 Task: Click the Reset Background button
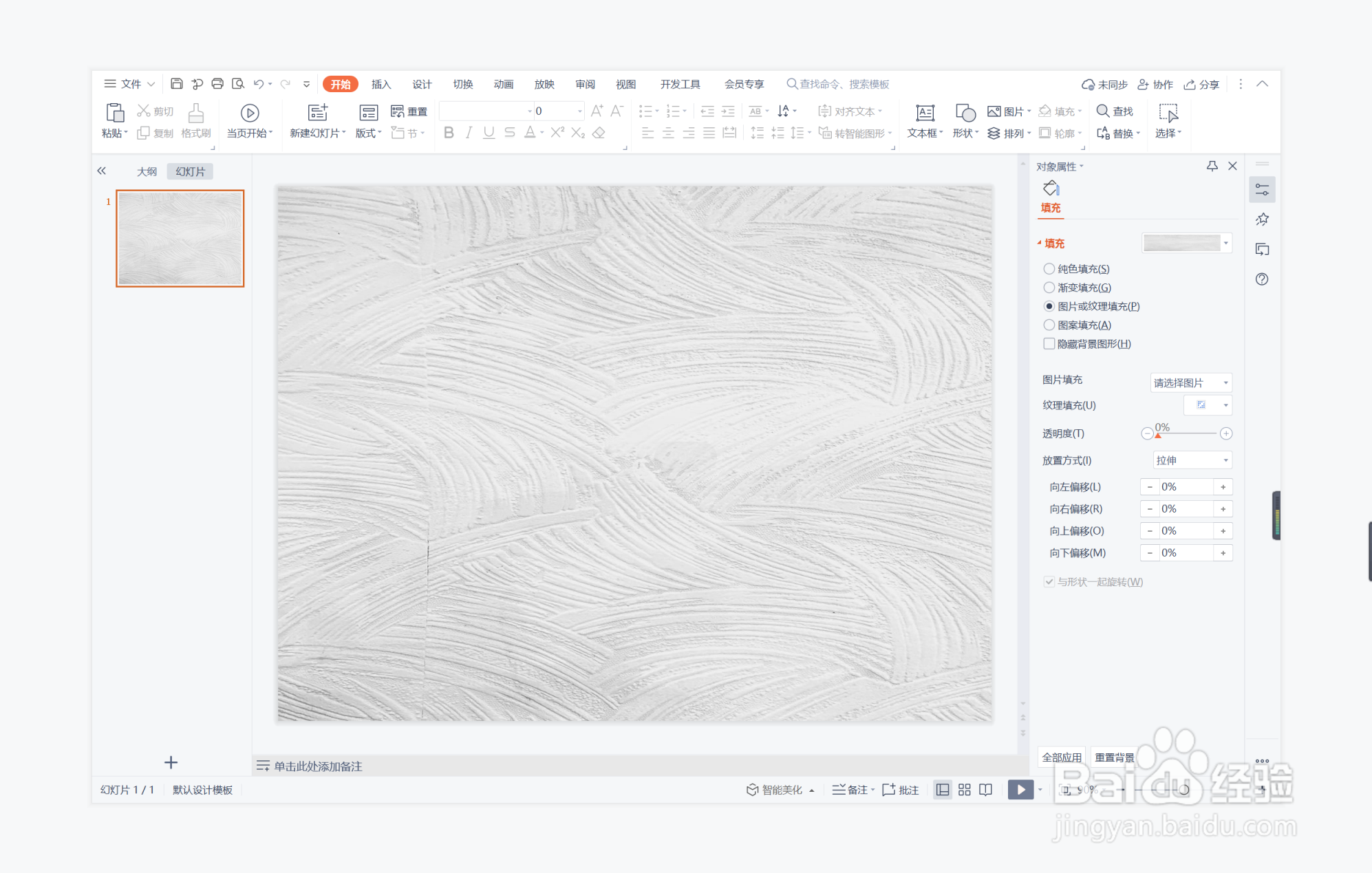click(1114, 757)
